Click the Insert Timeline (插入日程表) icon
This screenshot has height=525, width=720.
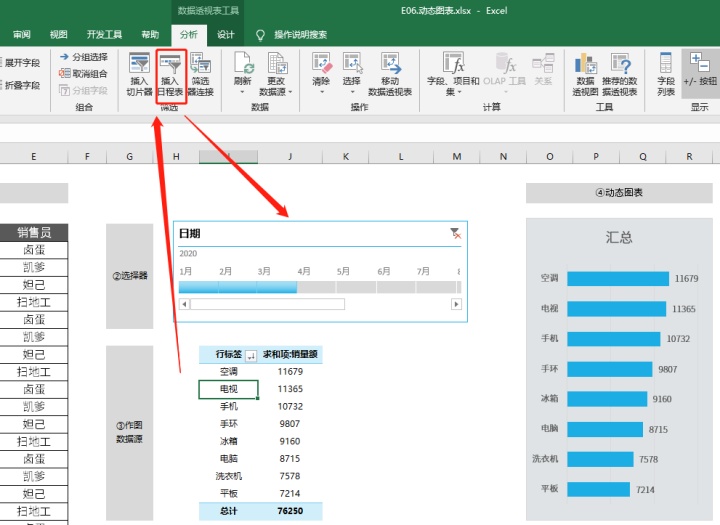tap(170, 63)
